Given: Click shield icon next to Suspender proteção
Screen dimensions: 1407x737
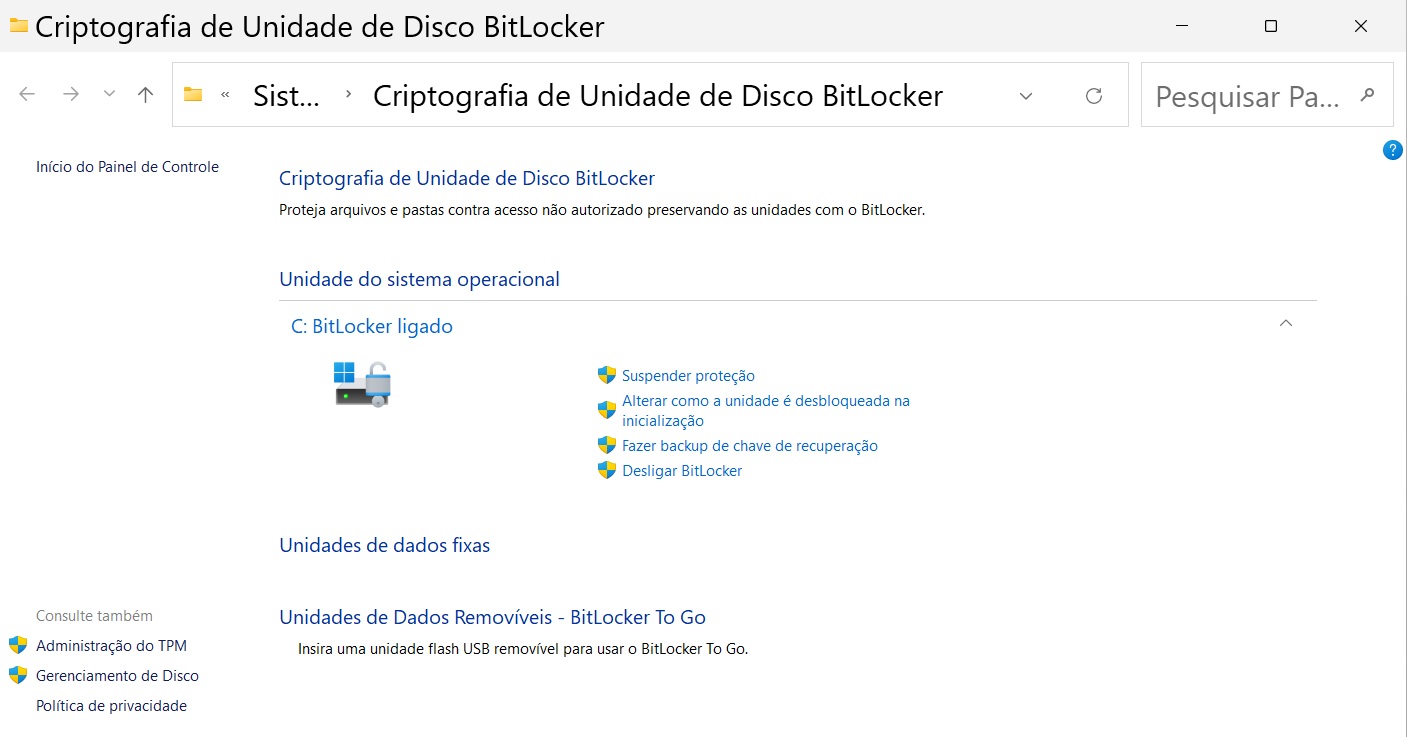Looking at the screenshot, I should tap(607, 375).
